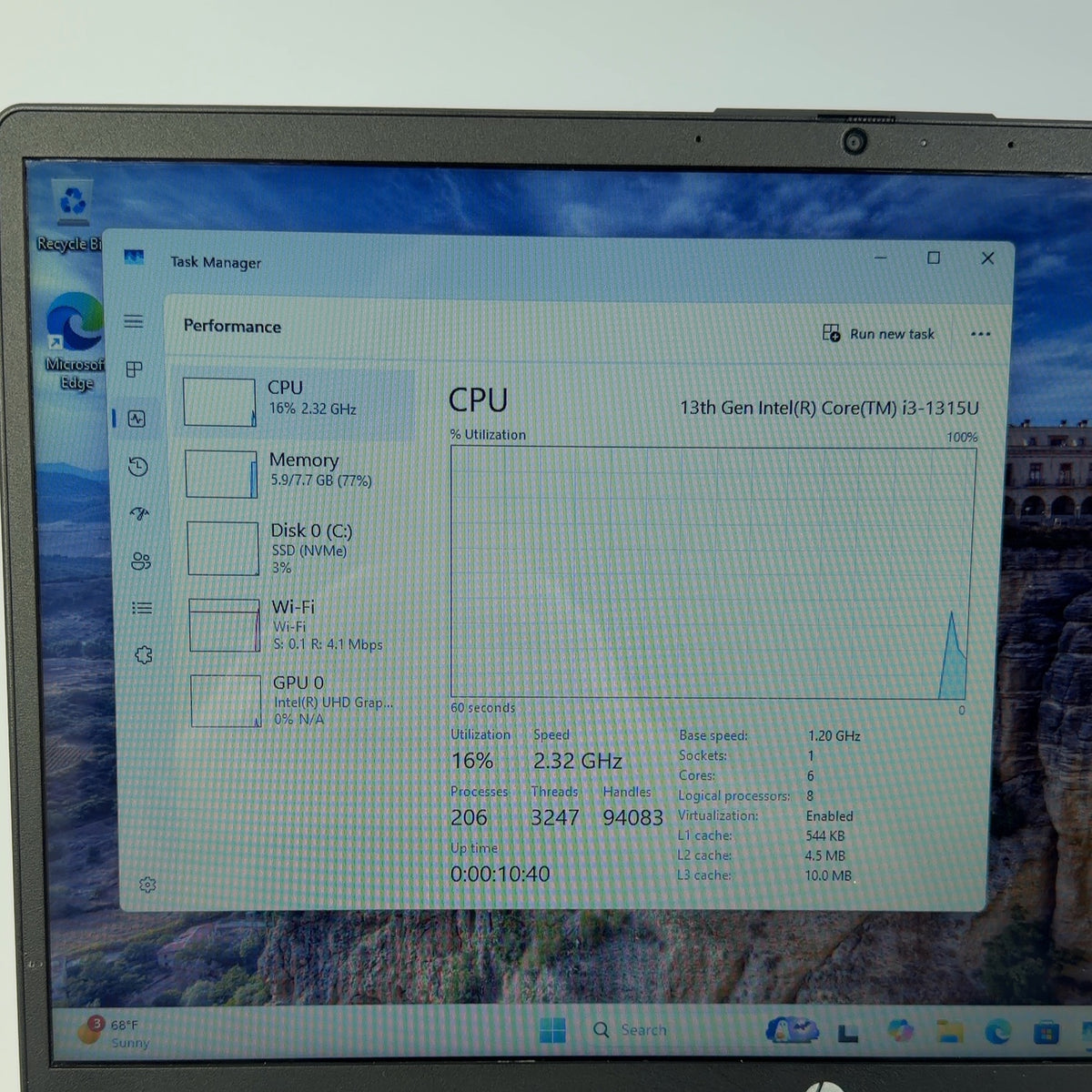The height and width of the screenshot is (1092, 1092).
Task: Click the 'Logical processors:' label
Action: coord(733,795)
